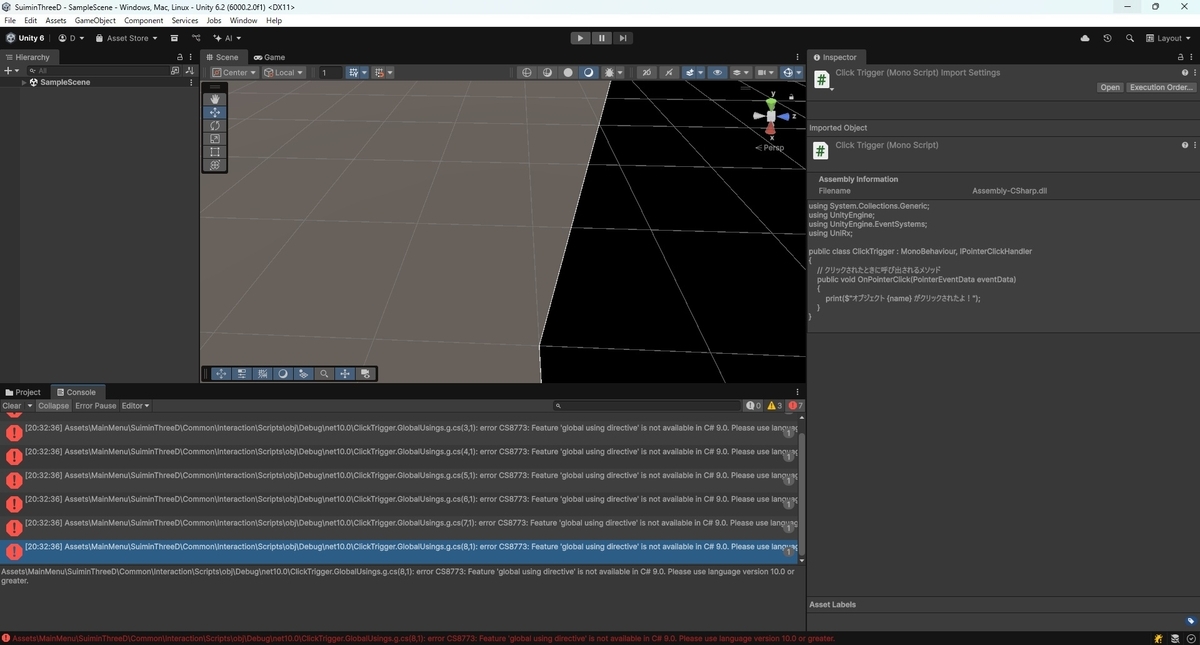Switch to the Game tab
This screenshot has width=1200, height=645.
pyautogui.click(x=270, y=57)
